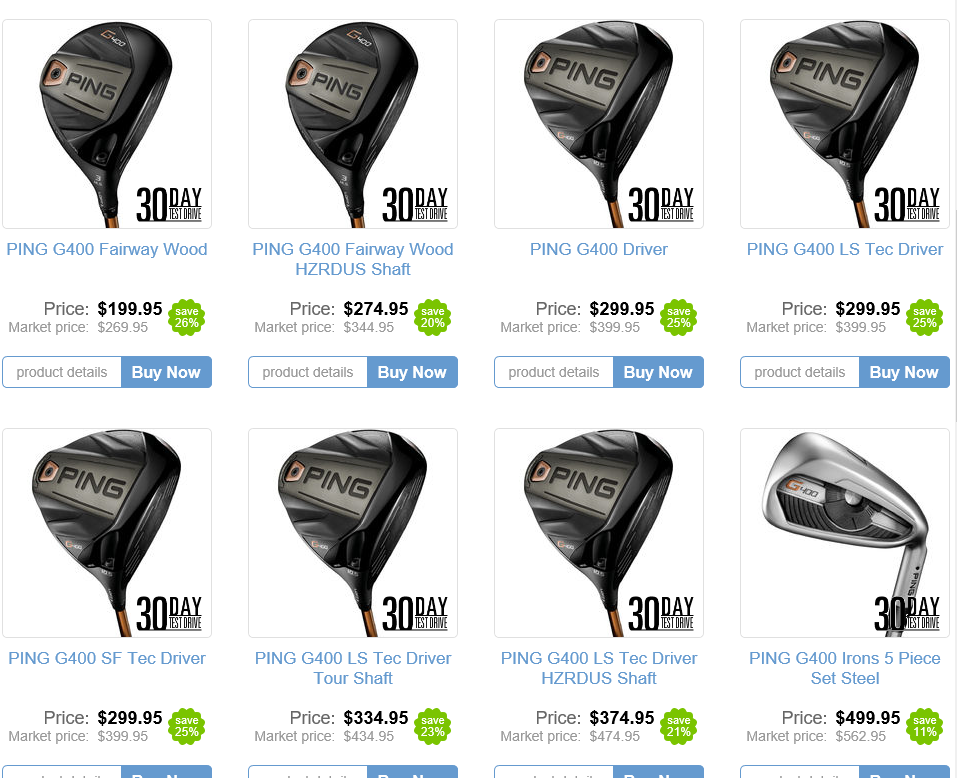Image resolution: width=957 pixels, height=778 pixels.
Task: Open PING G400 LS Tec Driver HZRDUS Shaft link
Action: click(x=599, y=668)
